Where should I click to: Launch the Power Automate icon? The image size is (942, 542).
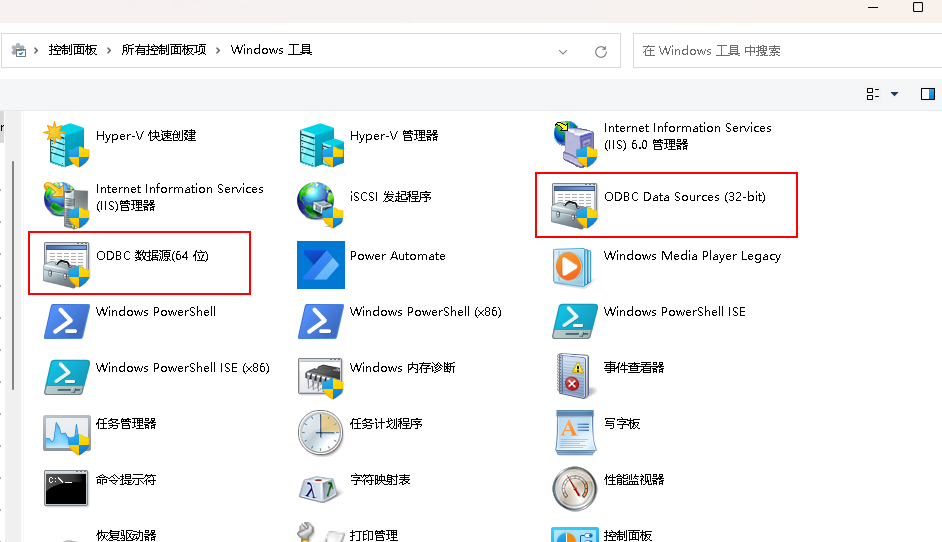point(321,264)
